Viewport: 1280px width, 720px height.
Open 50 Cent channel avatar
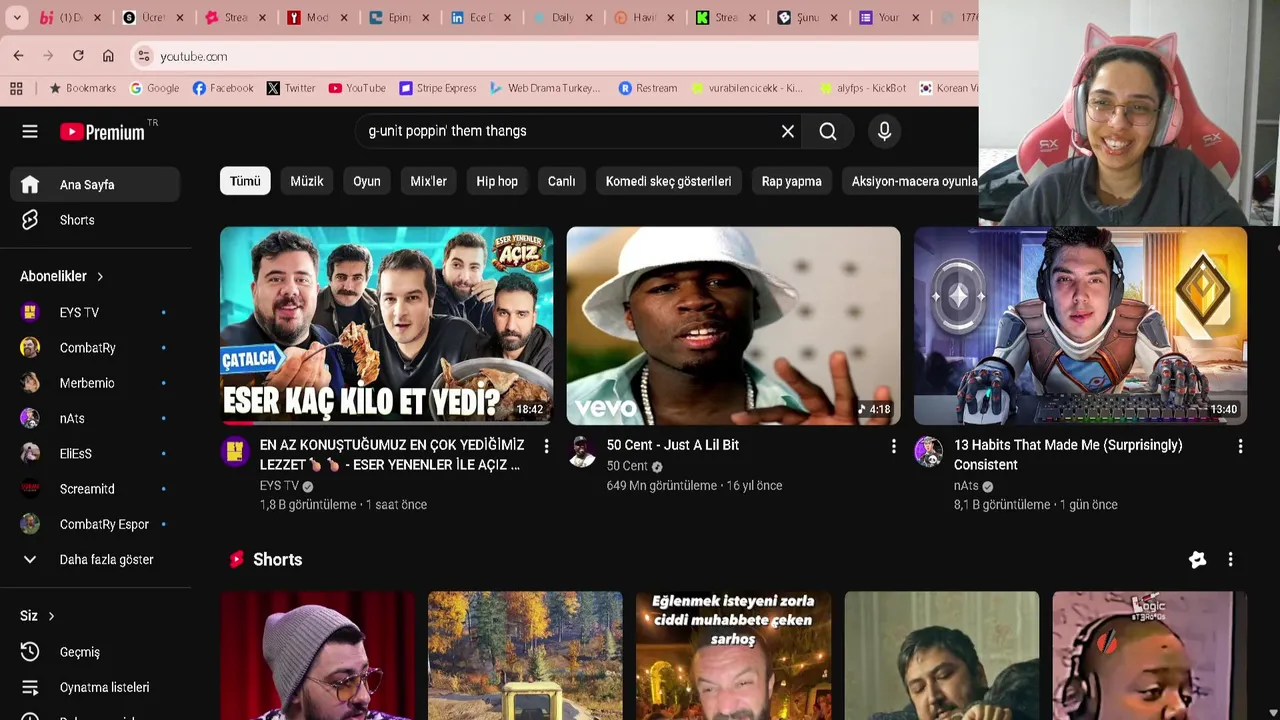582,452
